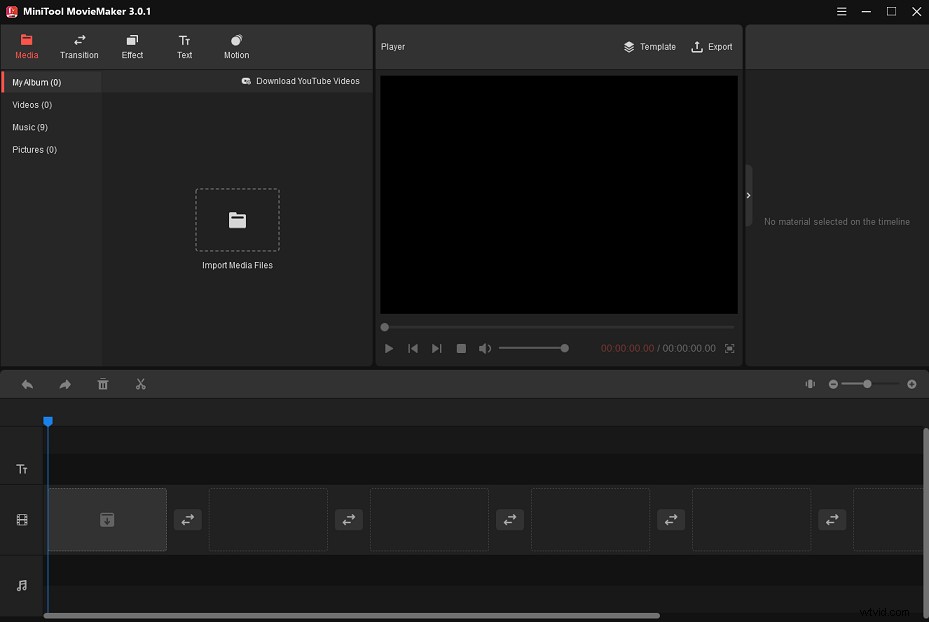Toggle the full-screen preview icon
Viewport: 929px width, 622px height.
coord(728,348)
